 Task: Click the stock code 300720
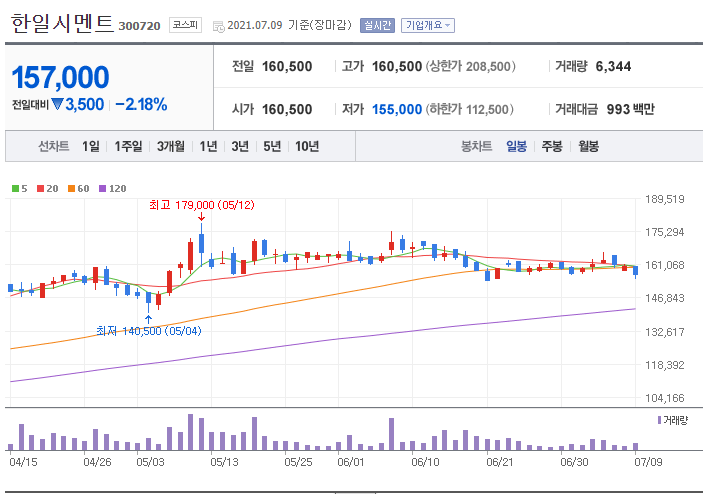pos(139,26)
